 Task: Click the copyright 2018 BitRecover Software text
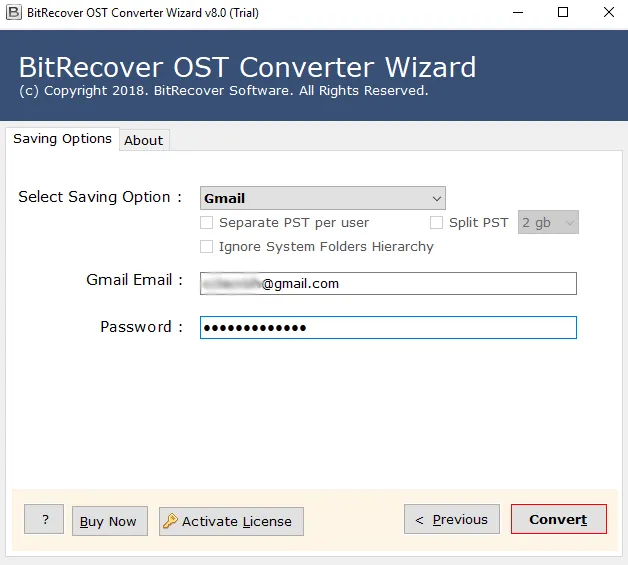224,91
